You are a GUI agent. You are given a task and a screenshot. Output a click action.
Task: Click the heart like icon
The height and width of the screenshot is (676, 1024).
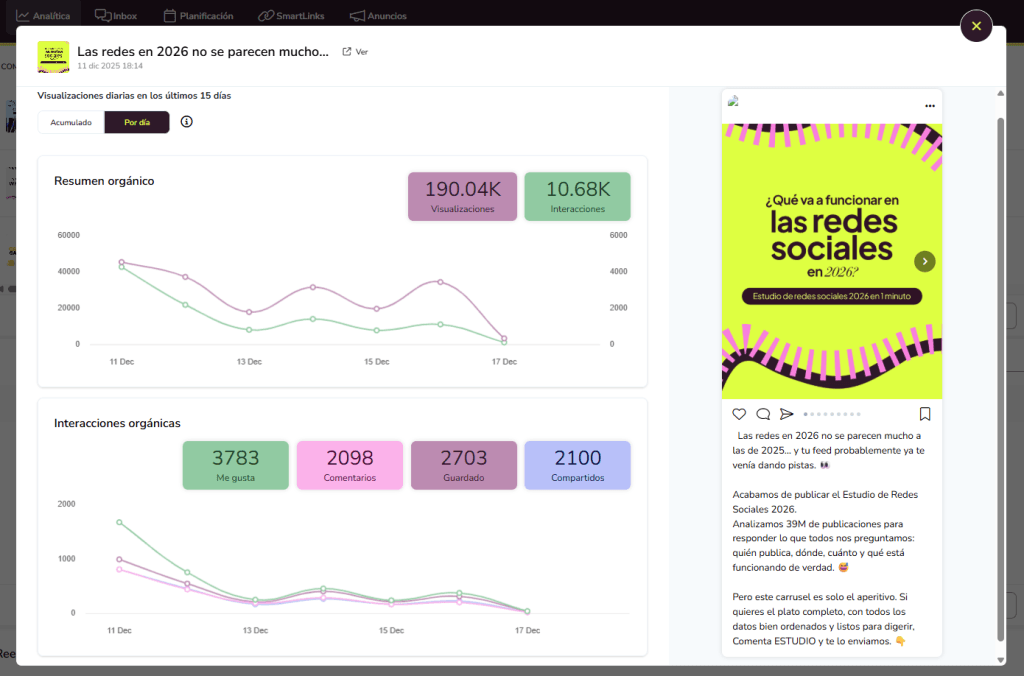click(x=739, y=414)
